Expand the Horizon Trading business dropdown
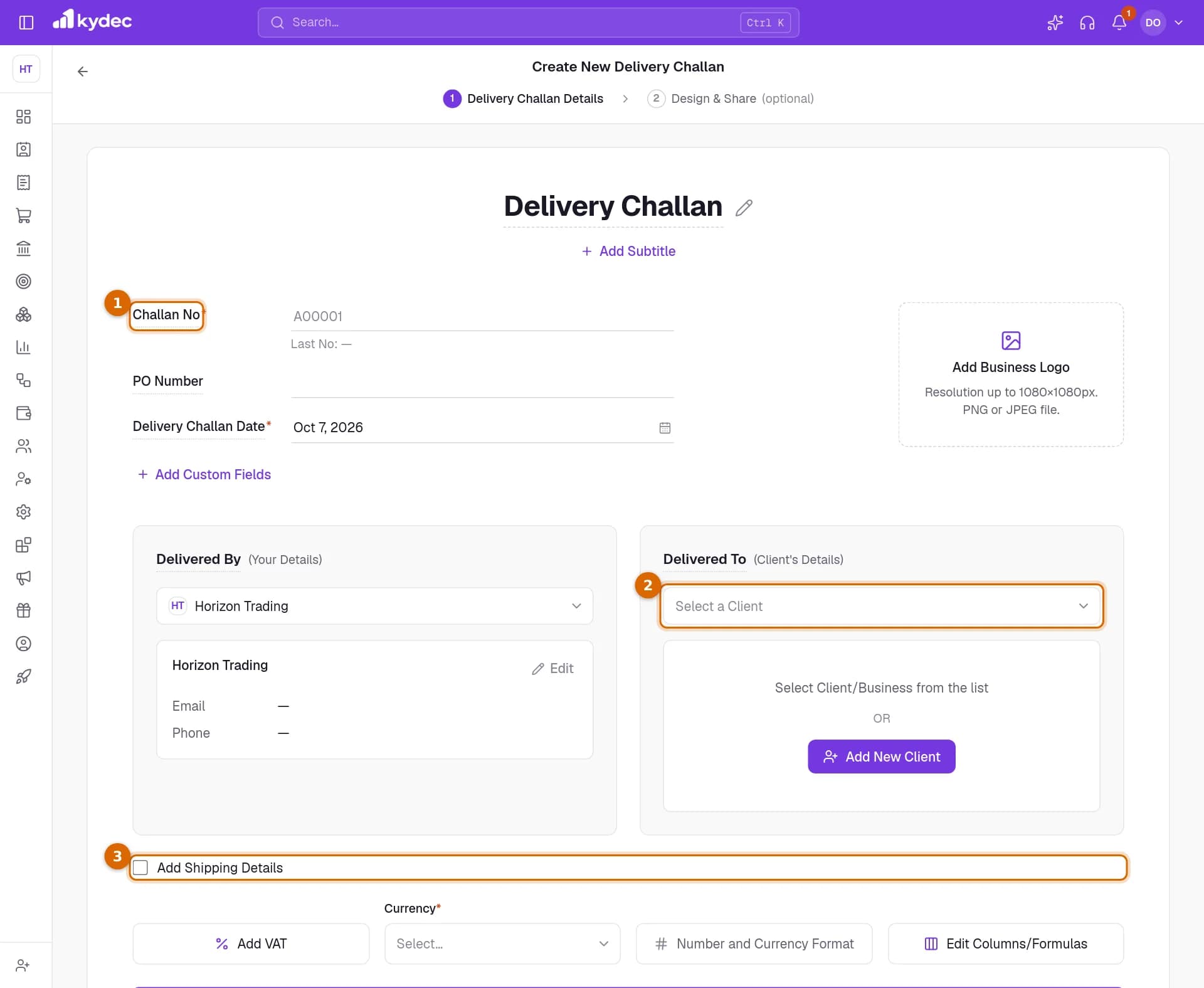This screenshot has width=1204, height=988. 374,606
